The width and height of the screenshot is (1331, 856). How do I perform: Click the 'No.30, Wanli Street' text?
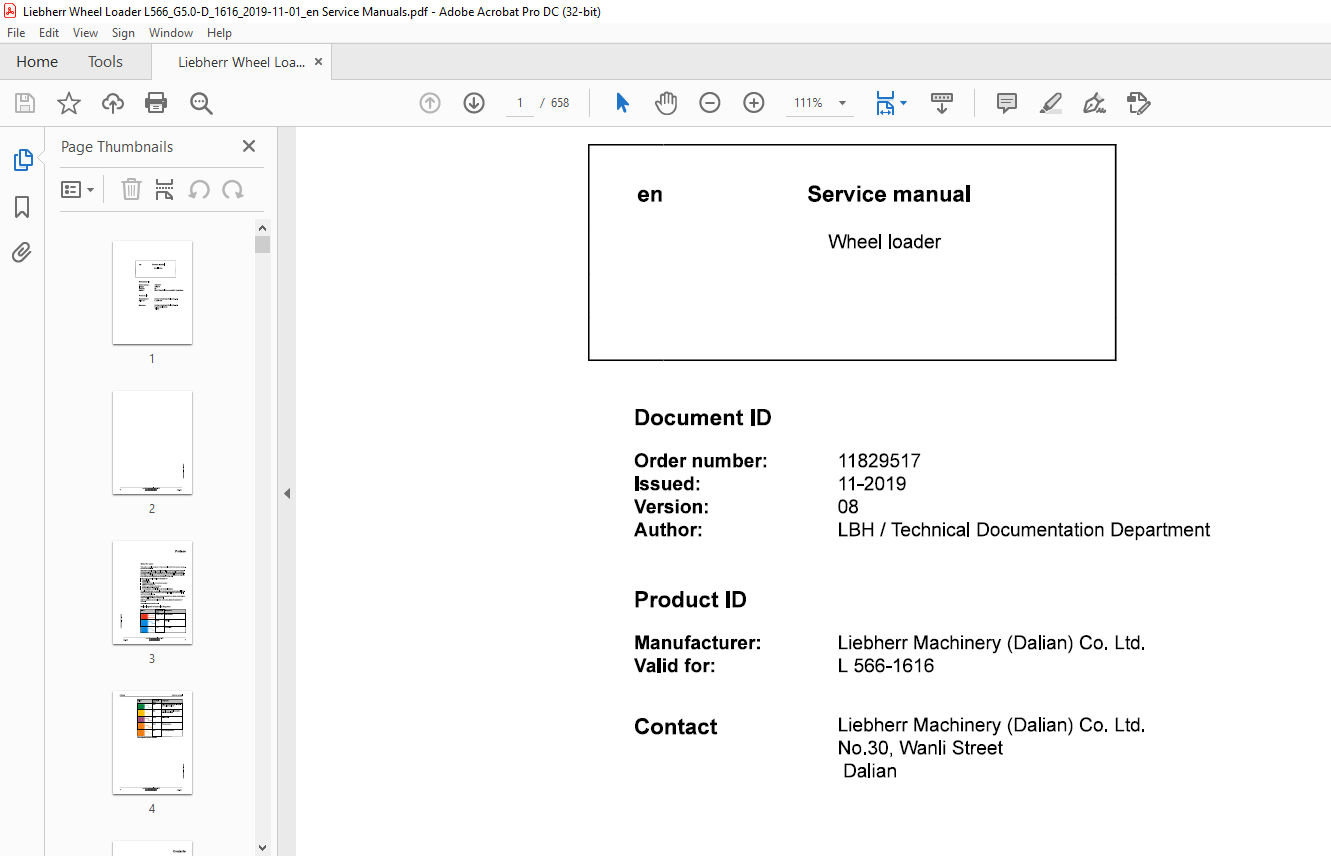pyautogui.click(x=920, y=748)
